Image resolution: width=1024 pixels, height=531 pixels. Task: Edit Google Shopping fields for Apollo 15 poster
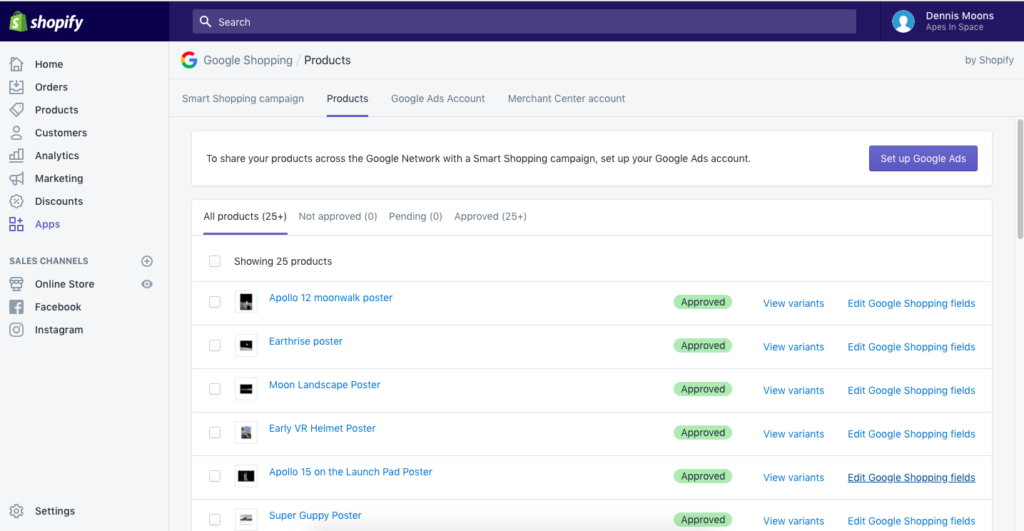pyautogui.click(x=911, y=477)
